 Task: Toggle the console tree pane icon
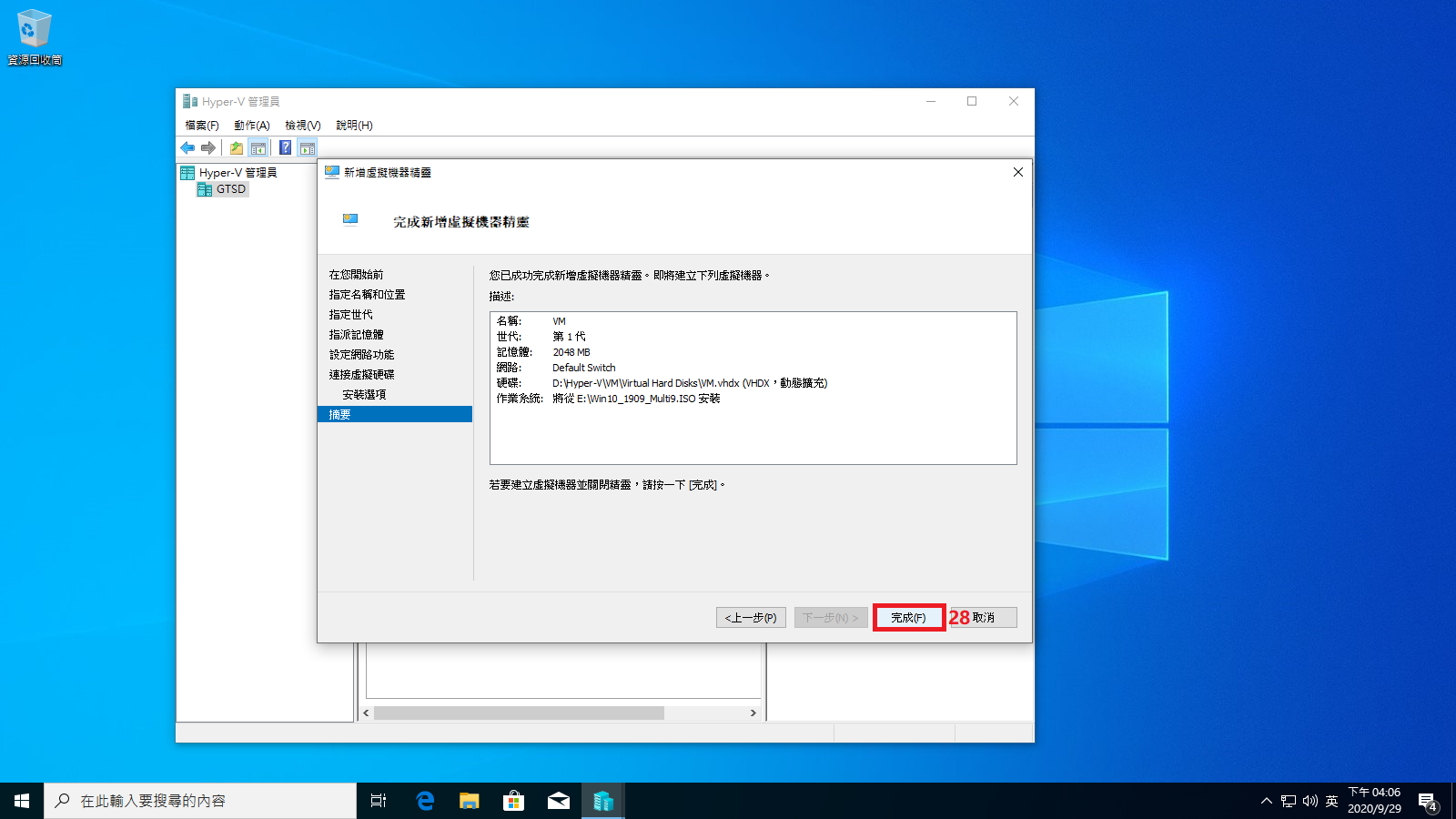[x=258, y=147]
